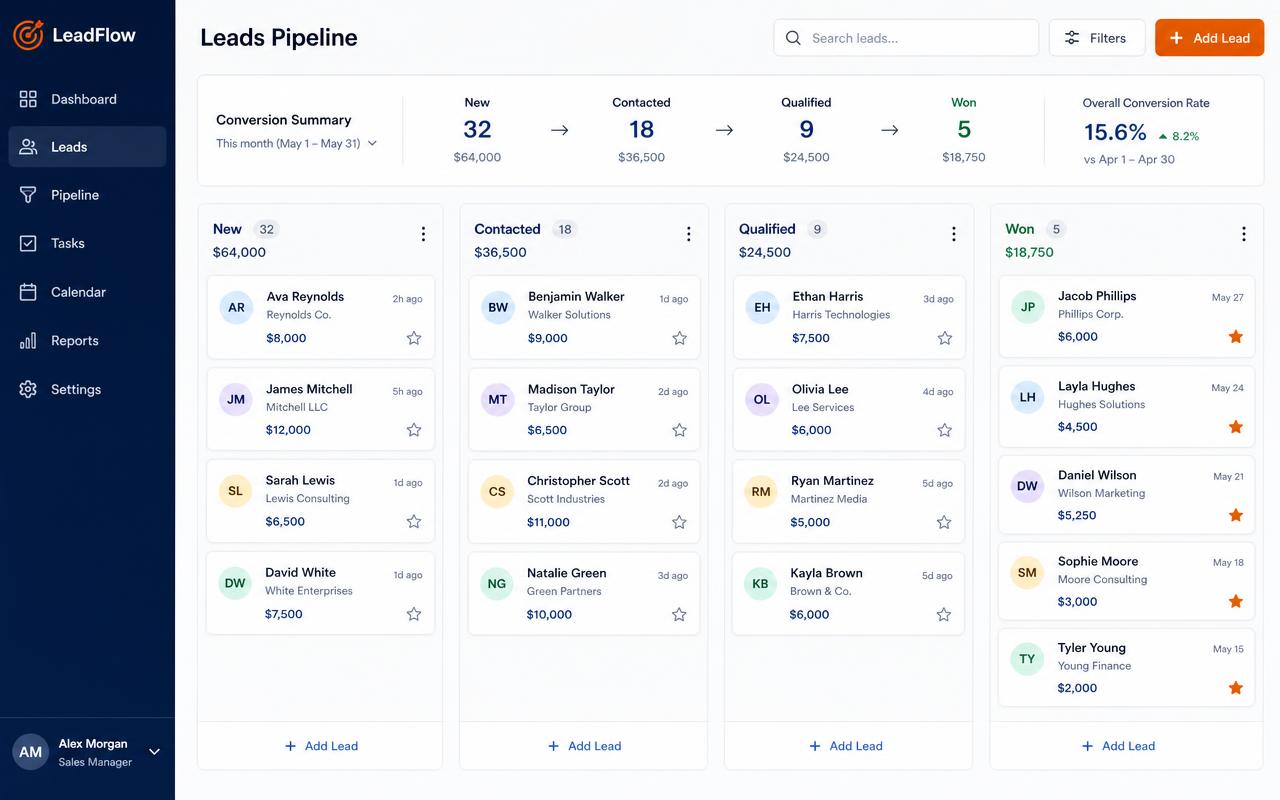Add a lead under the Contacted column
The height and width of the screenshot is (800, 1280).
(584, 746)
